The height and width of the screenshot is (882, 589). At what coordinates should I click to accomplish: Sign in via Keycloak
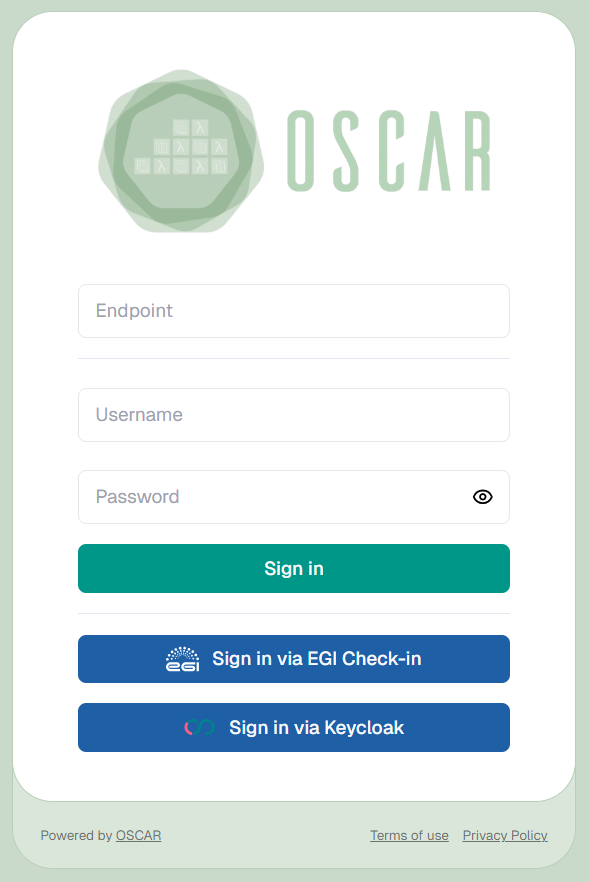(294, 727)
